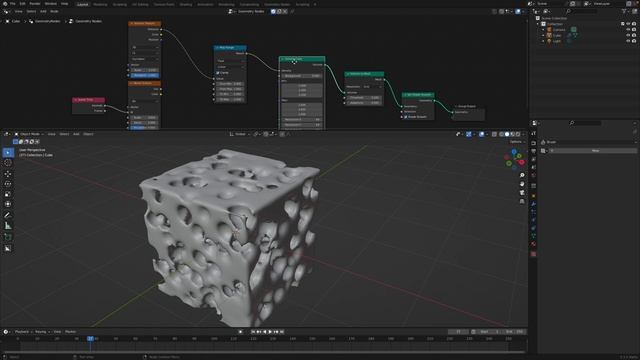Expand the Light item in outliner
Viewport: 640px width, 360px height.
click(x=543, y=41)
